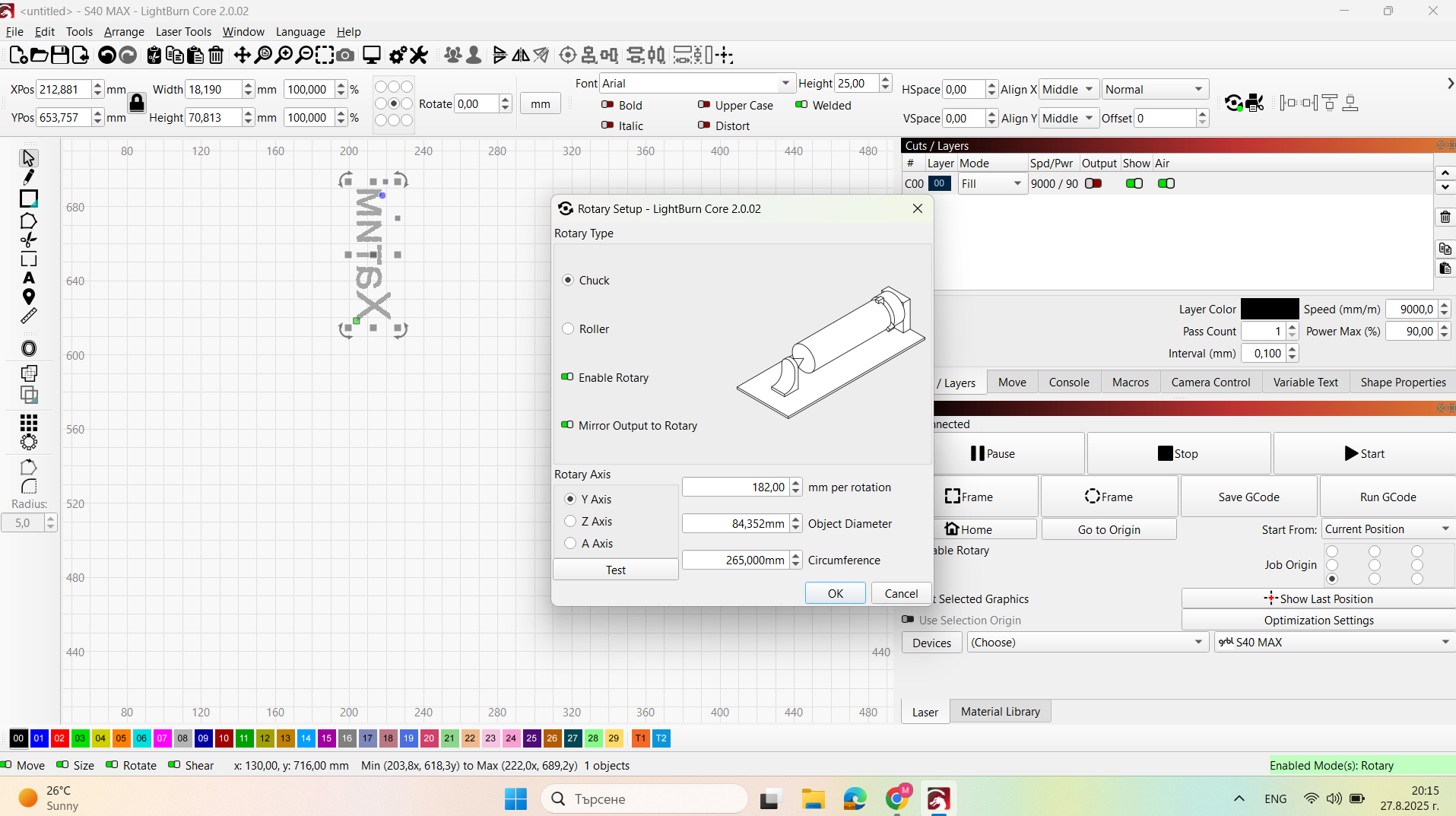
Task: Open device settings wrench-and-screwdriver icon
Action: 419,55
